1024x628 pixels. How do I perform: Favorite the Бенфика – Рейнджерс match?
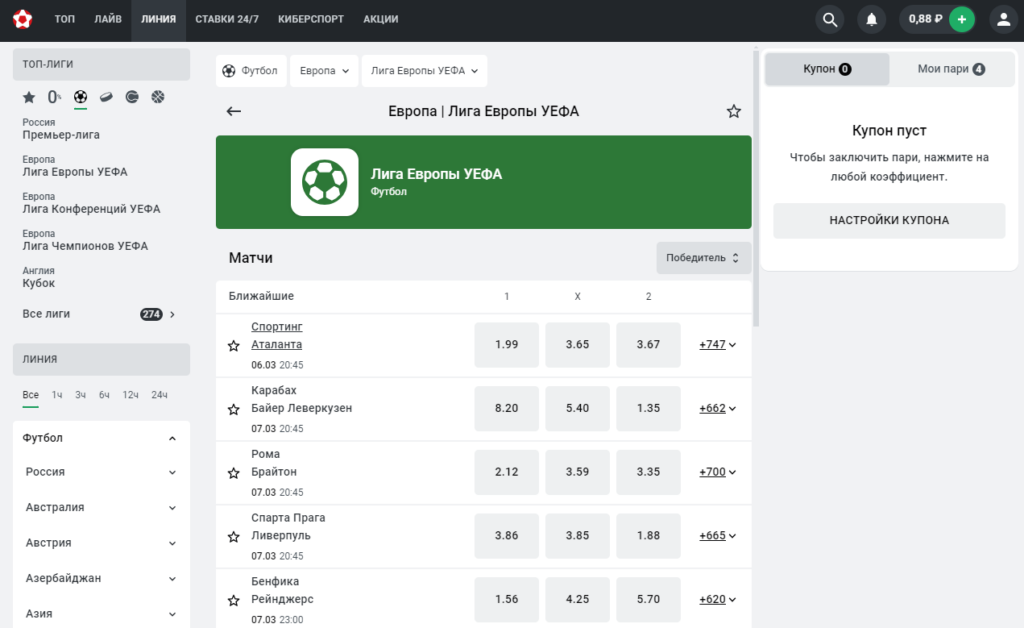click(x=234, y=601)
